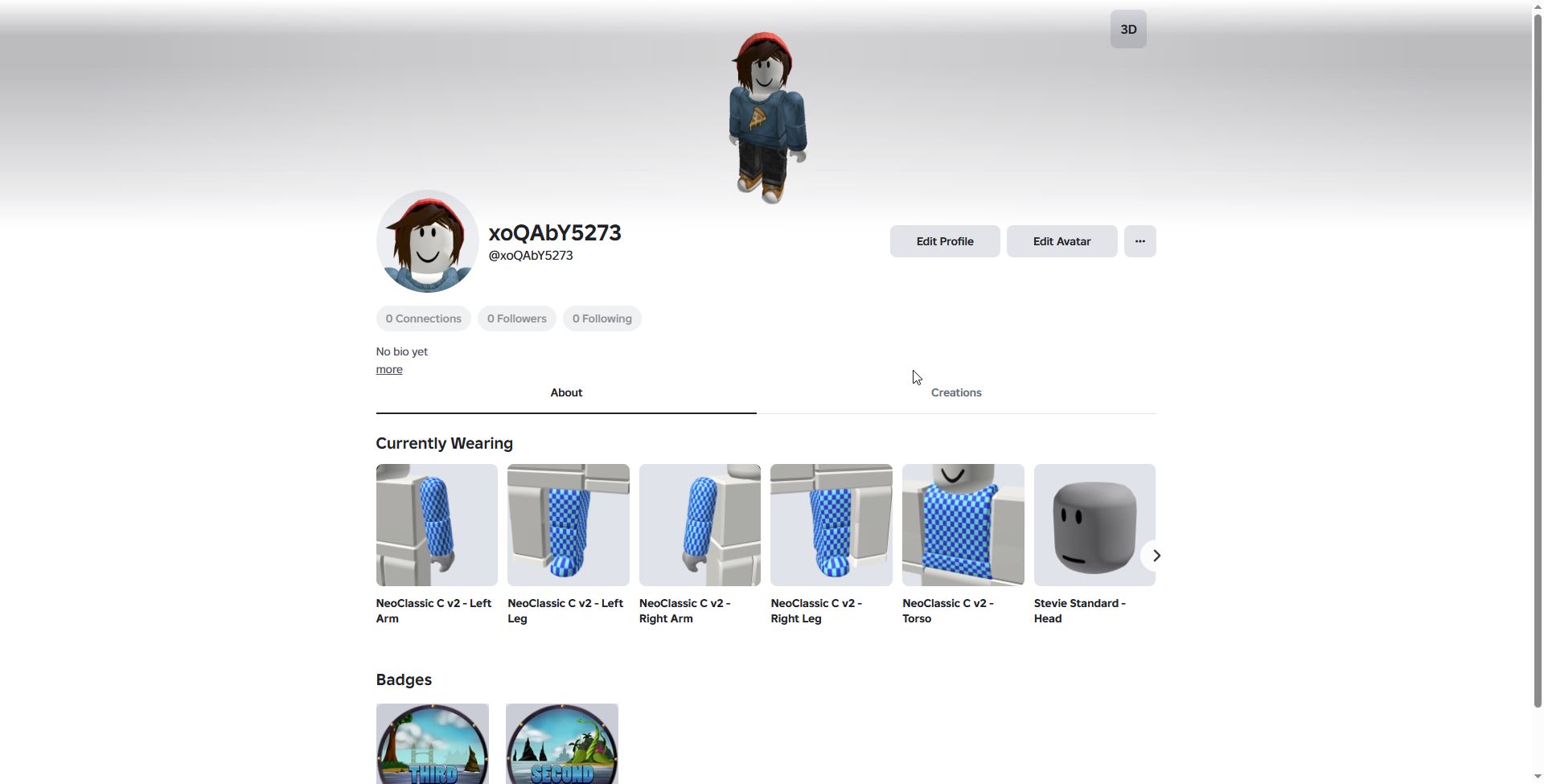The height and width of the screenshot is (784, 1544).
Task: Open the 0 Connections list
Action: (423, 318)
